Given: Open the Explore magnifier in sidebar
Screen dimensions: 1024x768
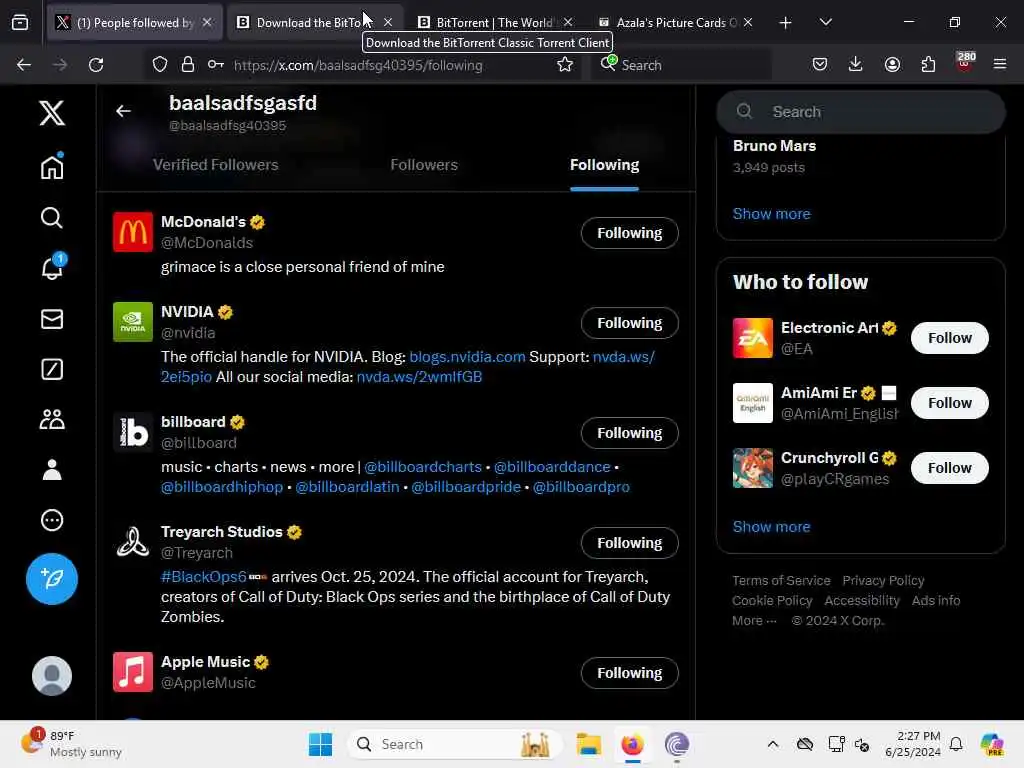Looking at the screenshot, I should point(52,217).
